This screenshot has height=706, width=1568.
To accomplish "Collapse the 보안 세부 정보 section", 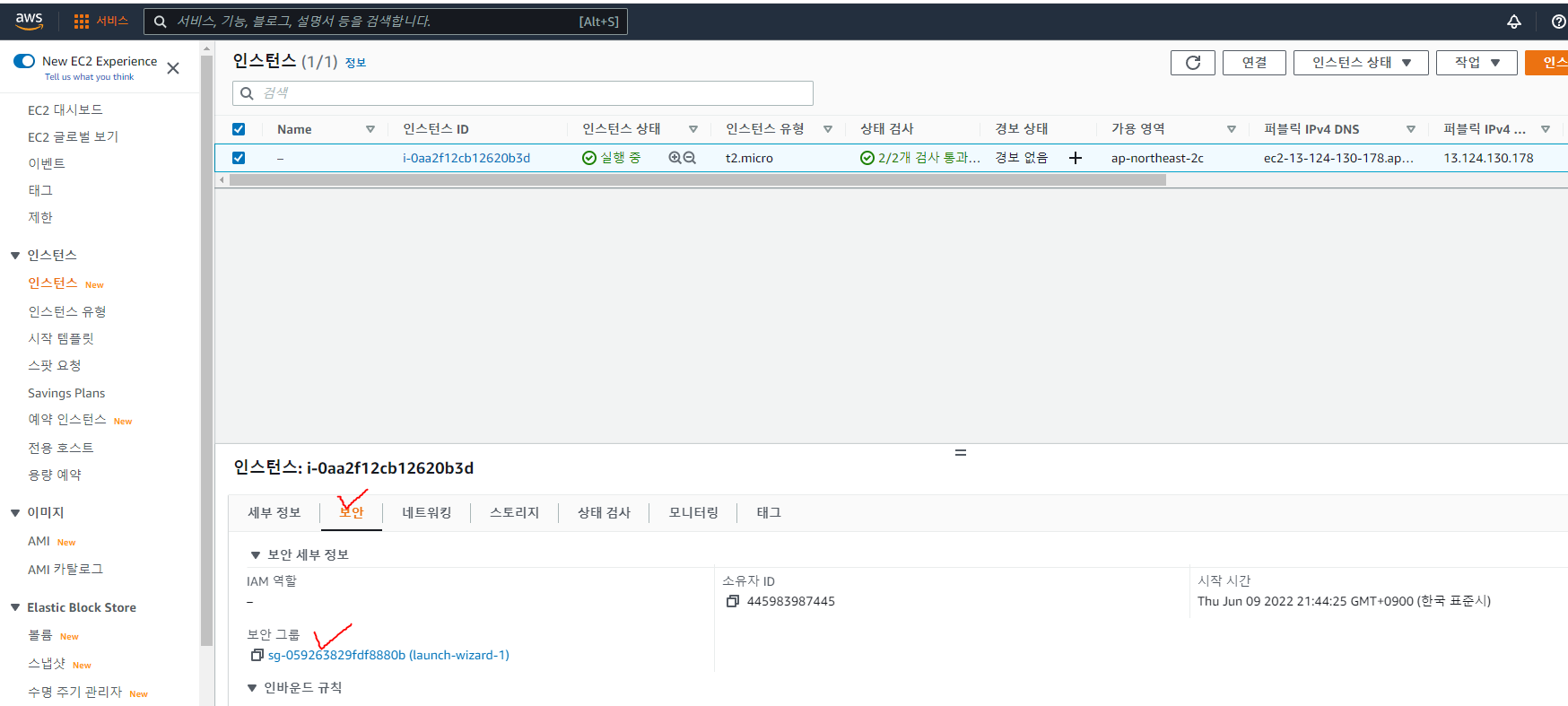I will coord(256,555).
